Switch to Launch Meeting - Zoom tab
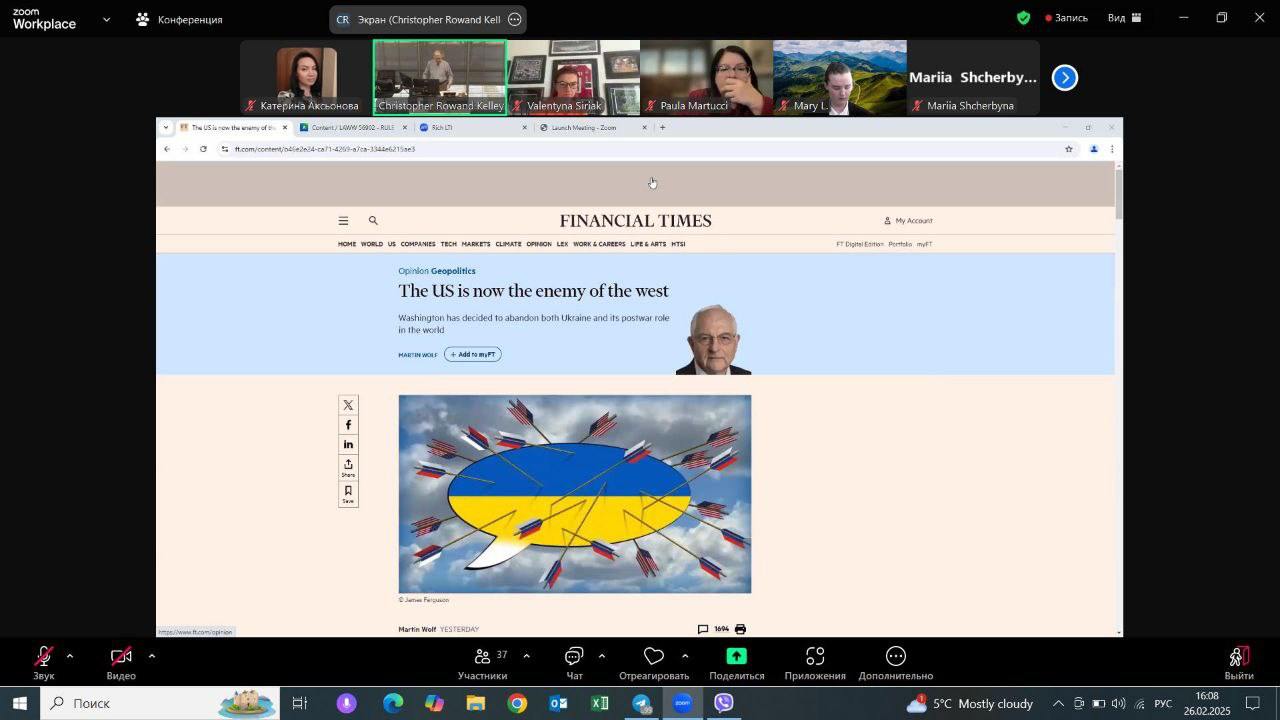The height and width of the screenshot is (720, 1280). point(592,127)
